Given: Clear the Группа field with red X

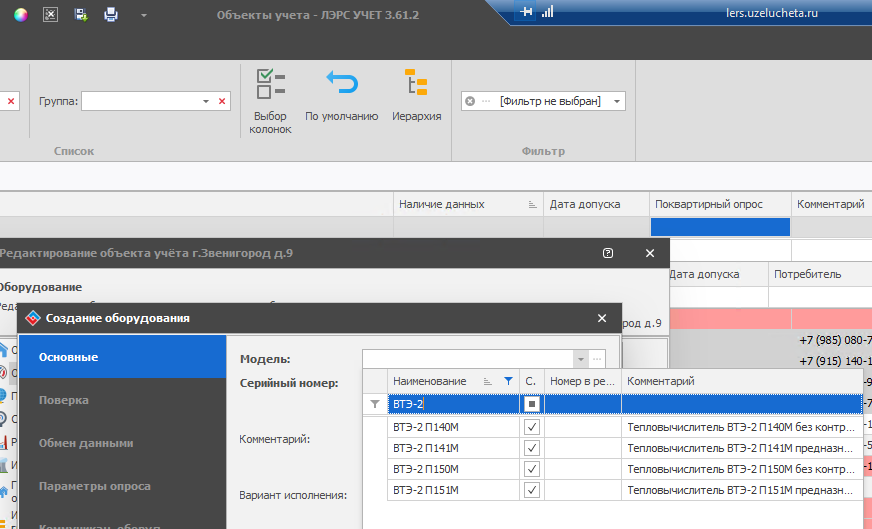Looking at the screenshot, I should pyautogui.click(x=222, y=101).
